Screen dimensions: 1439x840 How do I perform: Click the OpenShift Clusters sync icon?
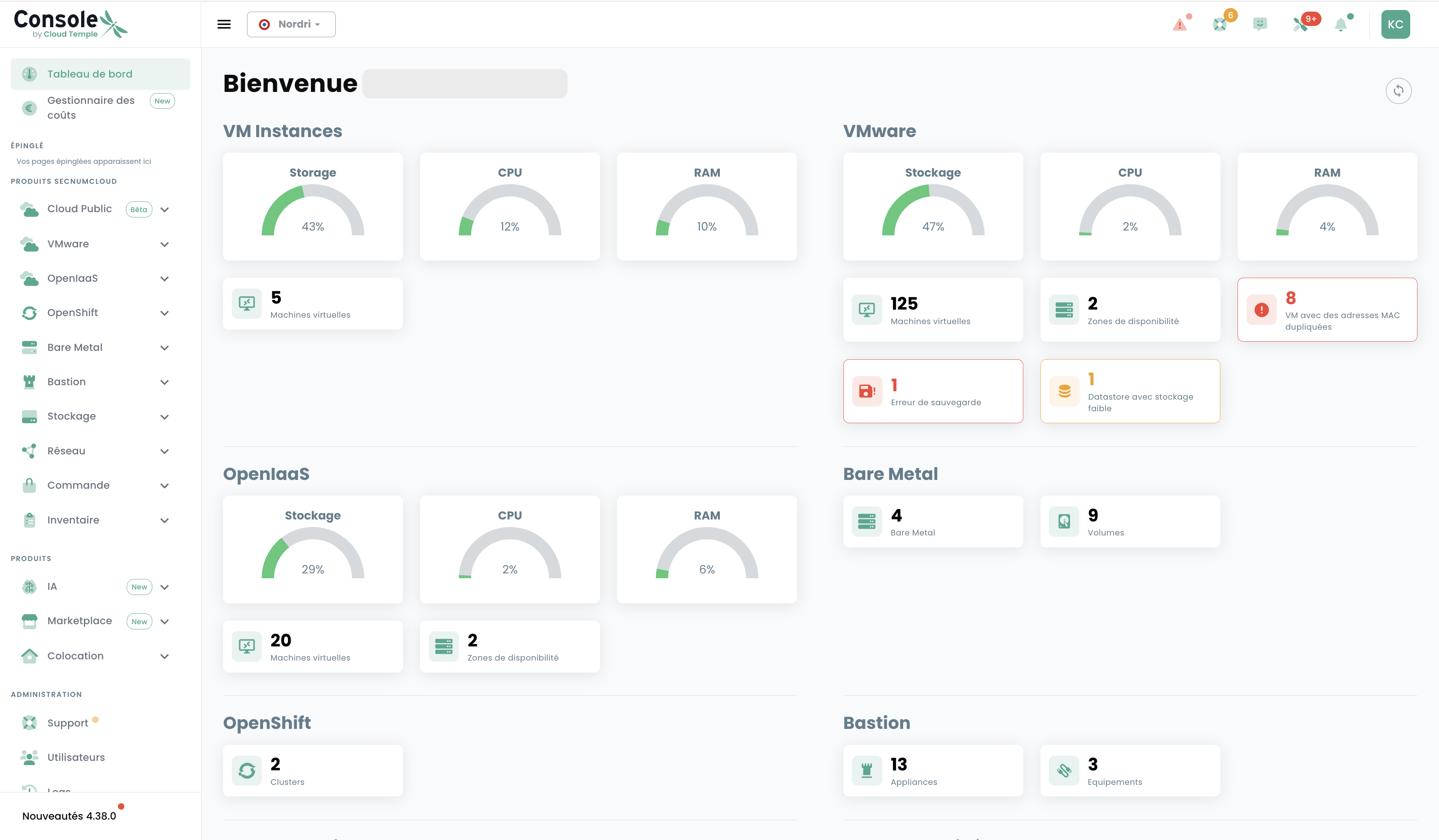pos(247,771)
